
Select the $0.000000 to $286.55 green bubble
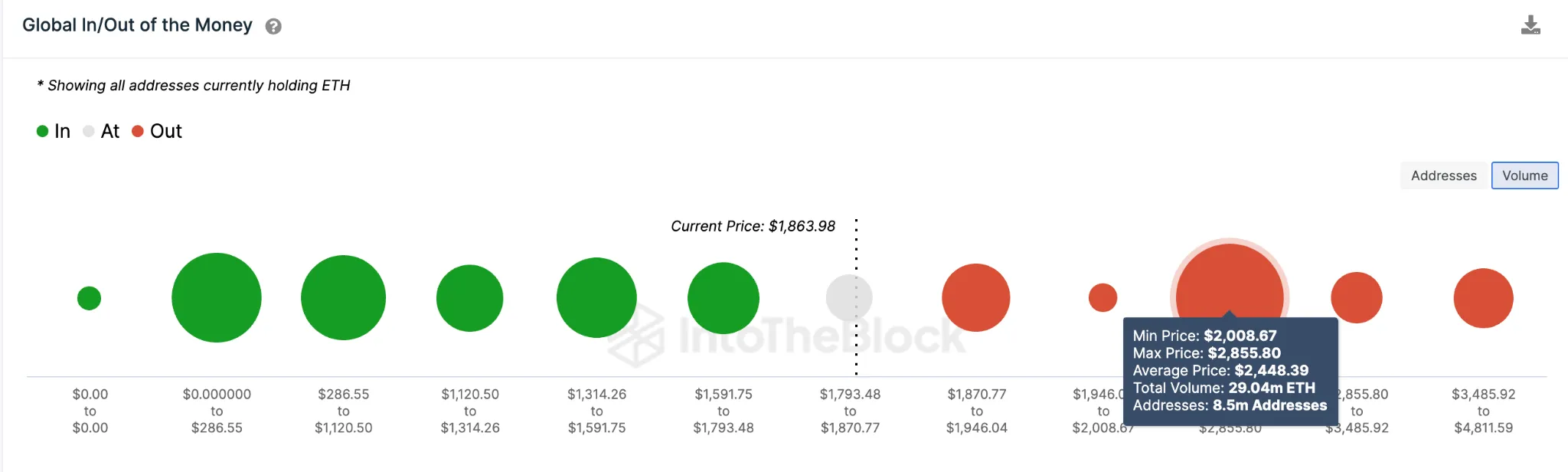(217, 297)
